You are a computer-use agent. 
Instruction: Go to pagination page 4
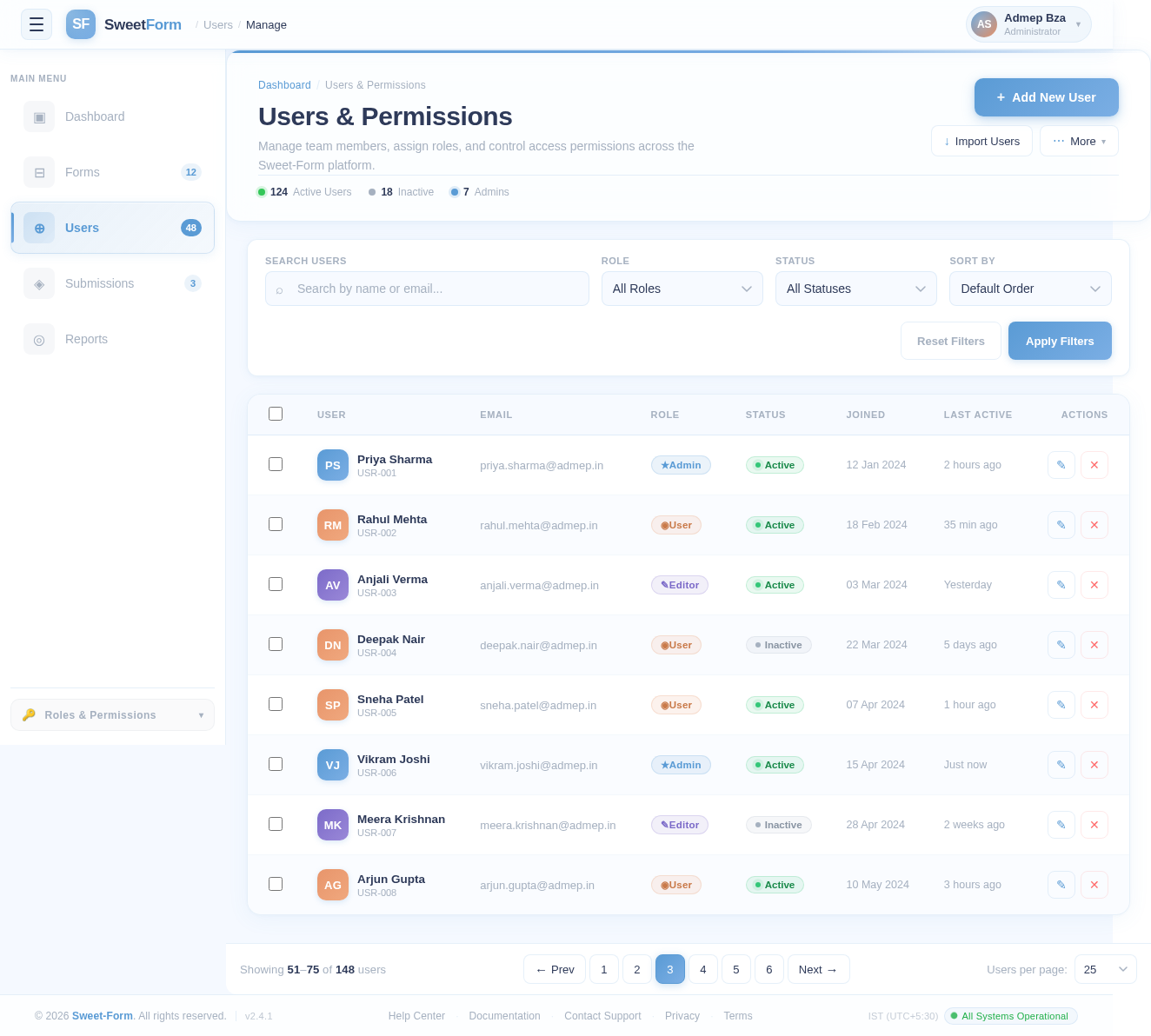pyautogui.click(x=703, y=969)
